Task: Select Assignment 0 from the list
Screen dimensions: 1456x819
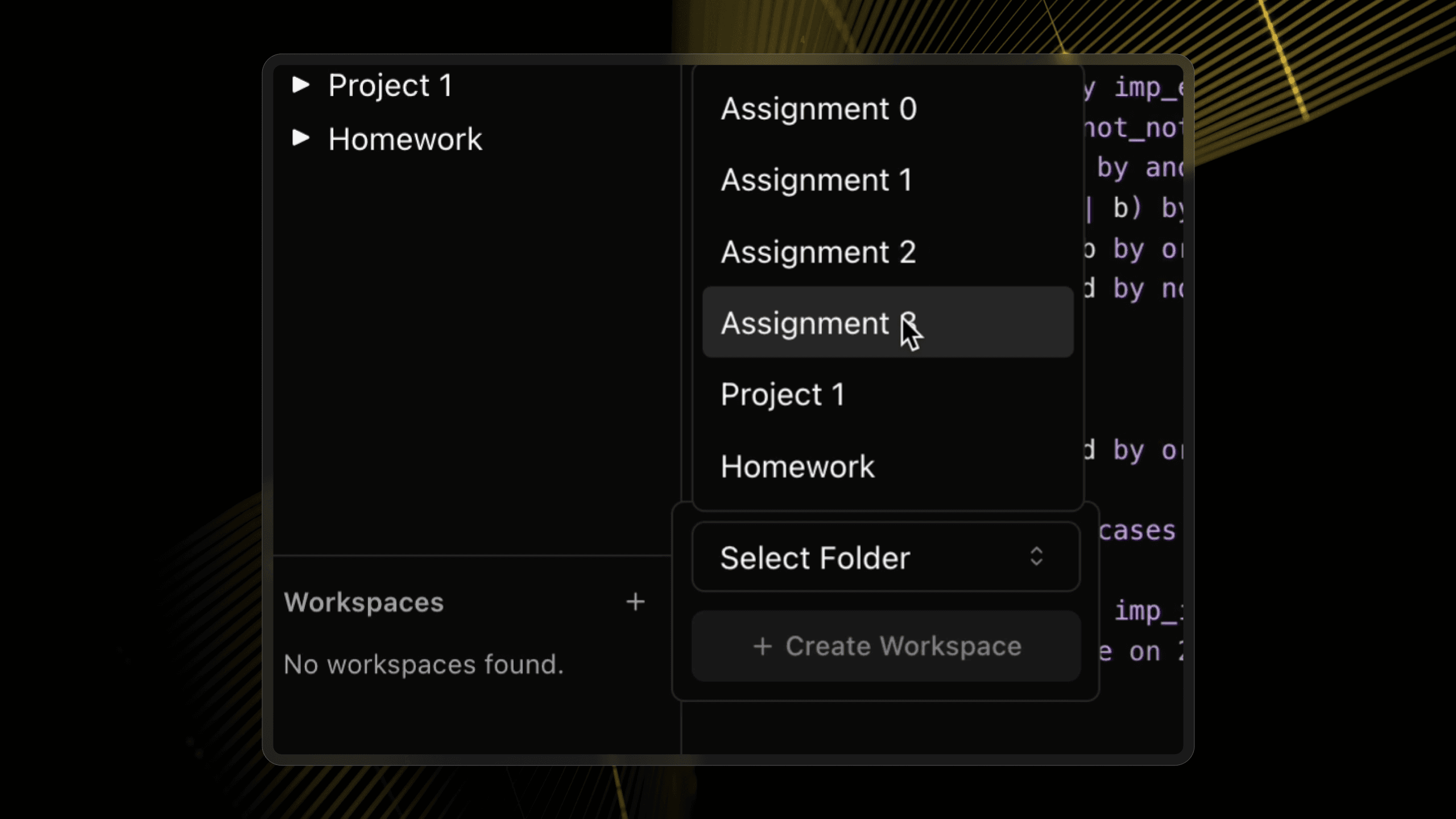Action: (818, 108)
